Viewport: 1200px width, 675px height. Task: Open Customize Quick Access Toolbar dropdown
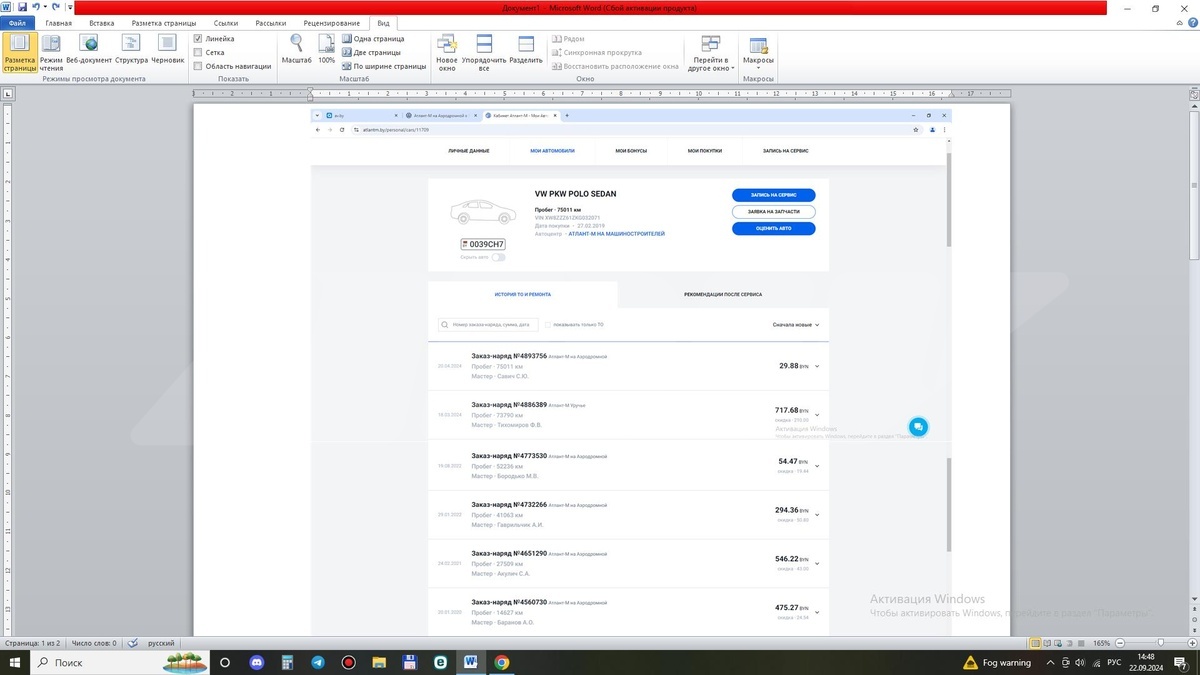coord(70,8)
